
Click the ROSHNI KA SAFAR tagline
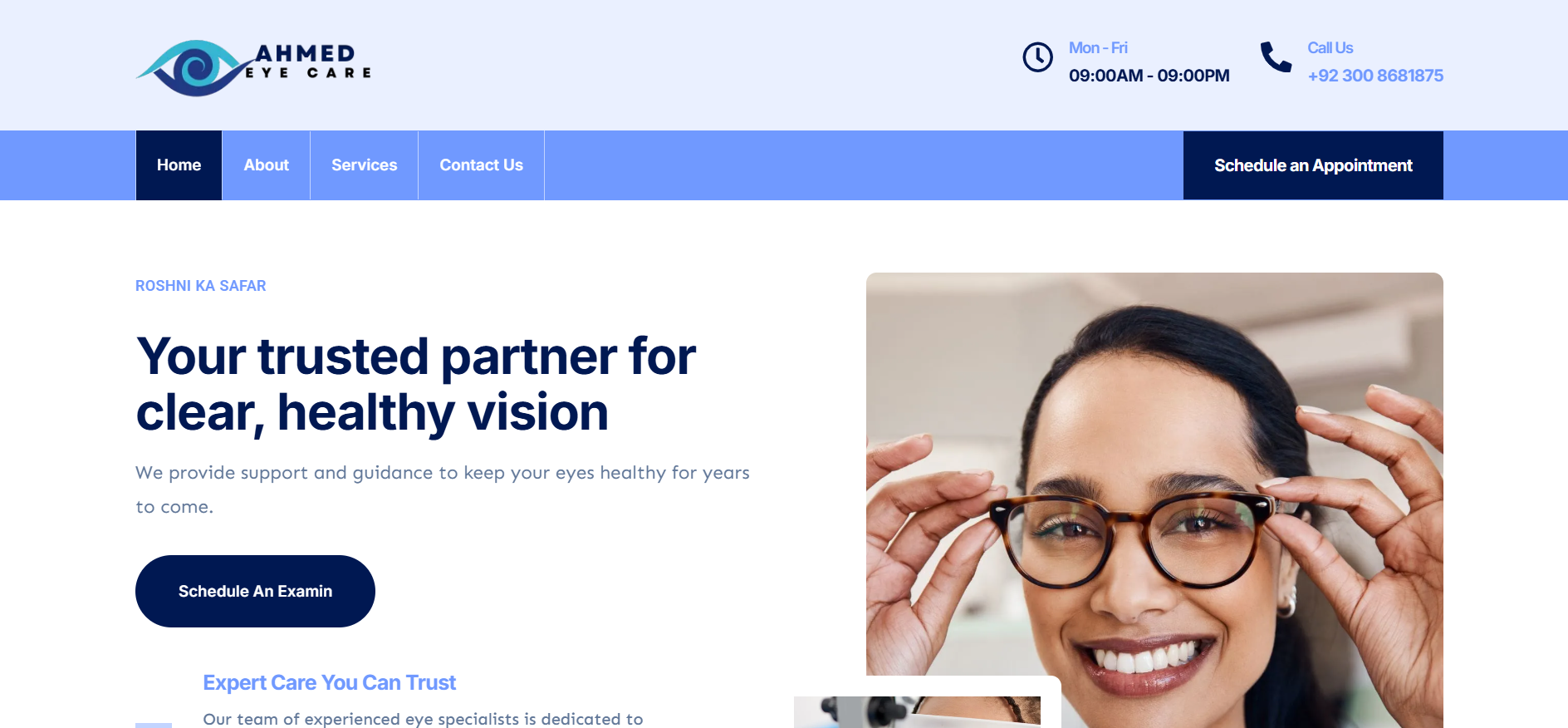coord(201,286)
